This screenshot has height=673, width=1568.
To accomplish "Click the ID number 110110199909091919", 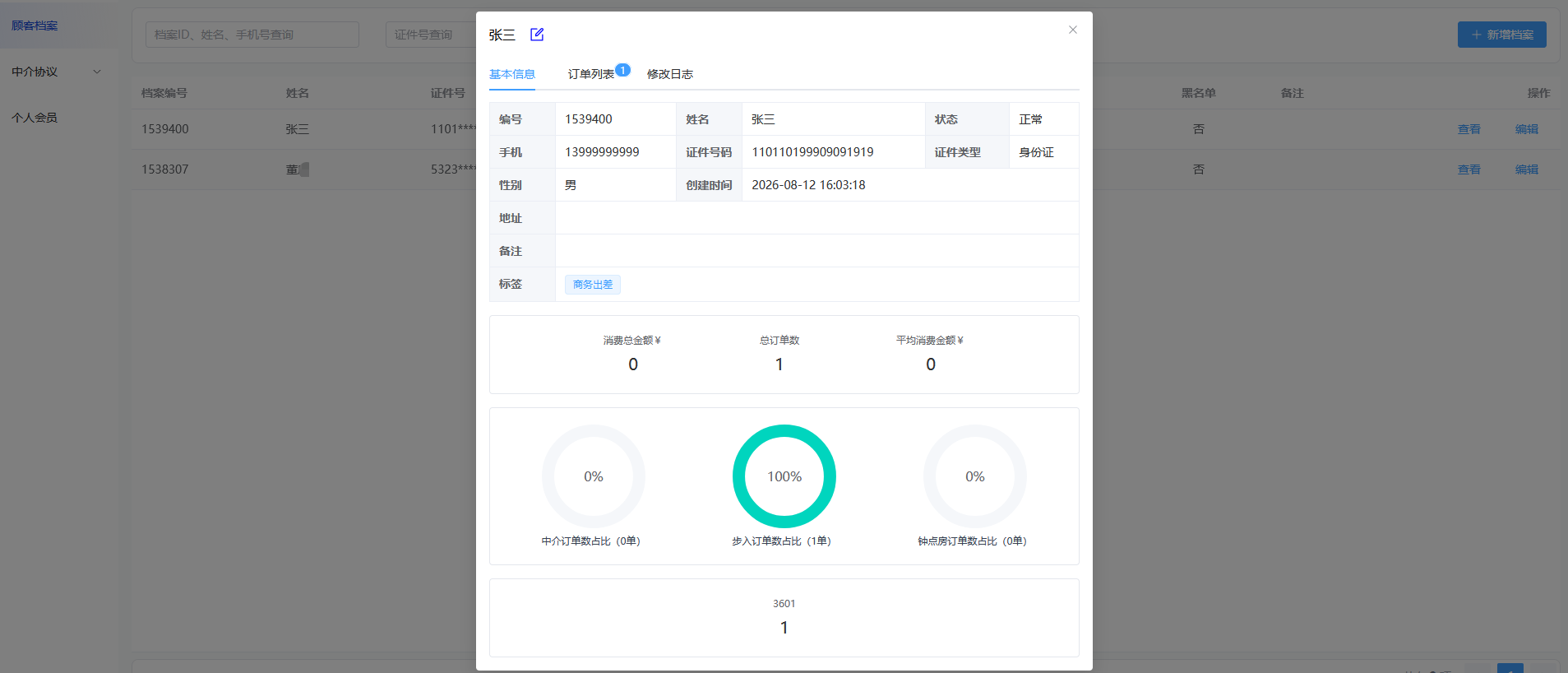I will [x=812, y=152].
